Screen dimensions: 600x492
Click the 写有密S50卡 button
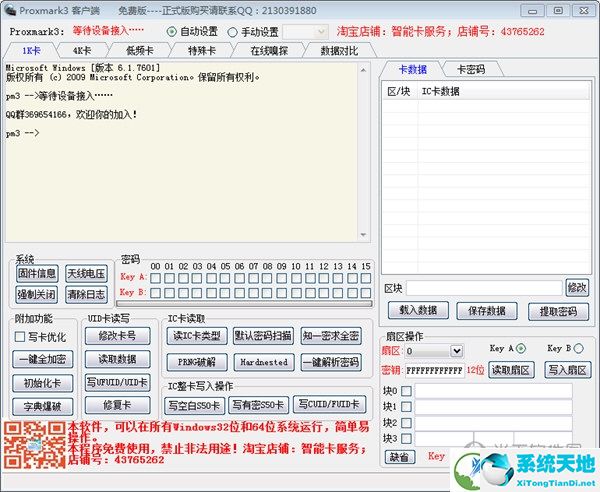tap(258, 405)
